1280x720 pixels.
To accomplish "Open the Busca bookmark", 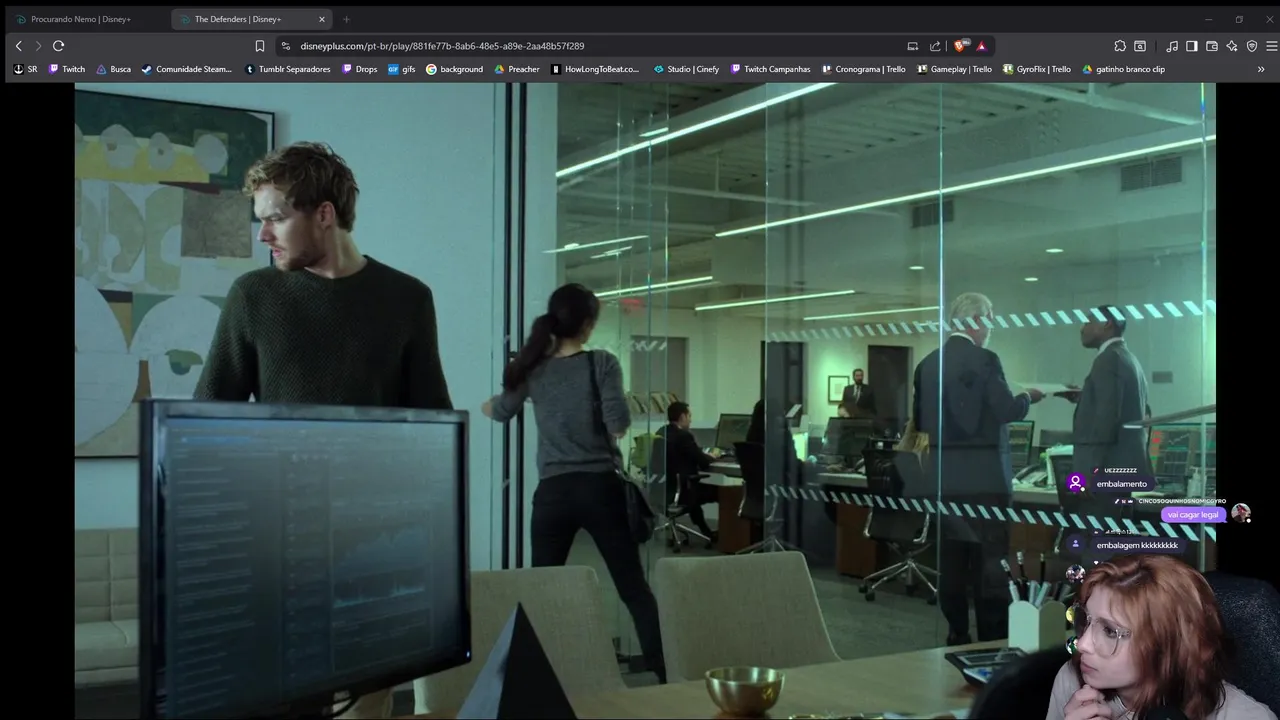I will pos(113,69).
